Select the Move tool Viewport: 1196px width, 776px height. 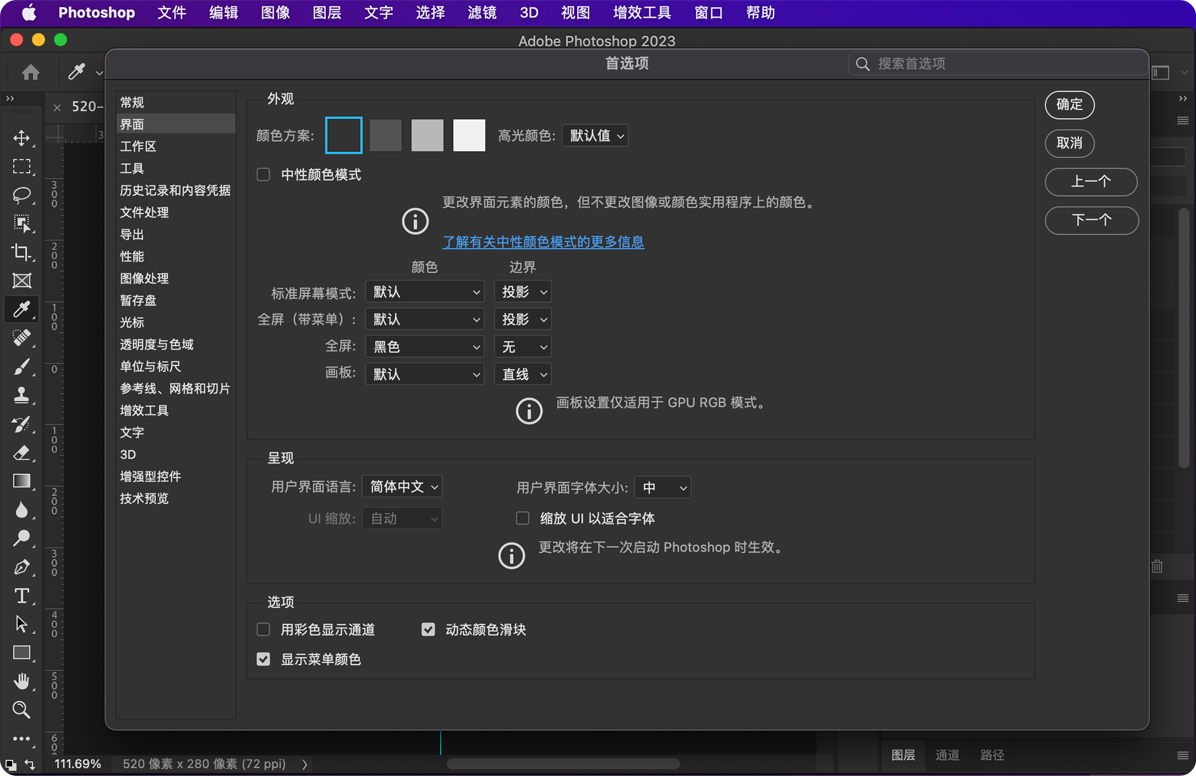click(21, 138)
